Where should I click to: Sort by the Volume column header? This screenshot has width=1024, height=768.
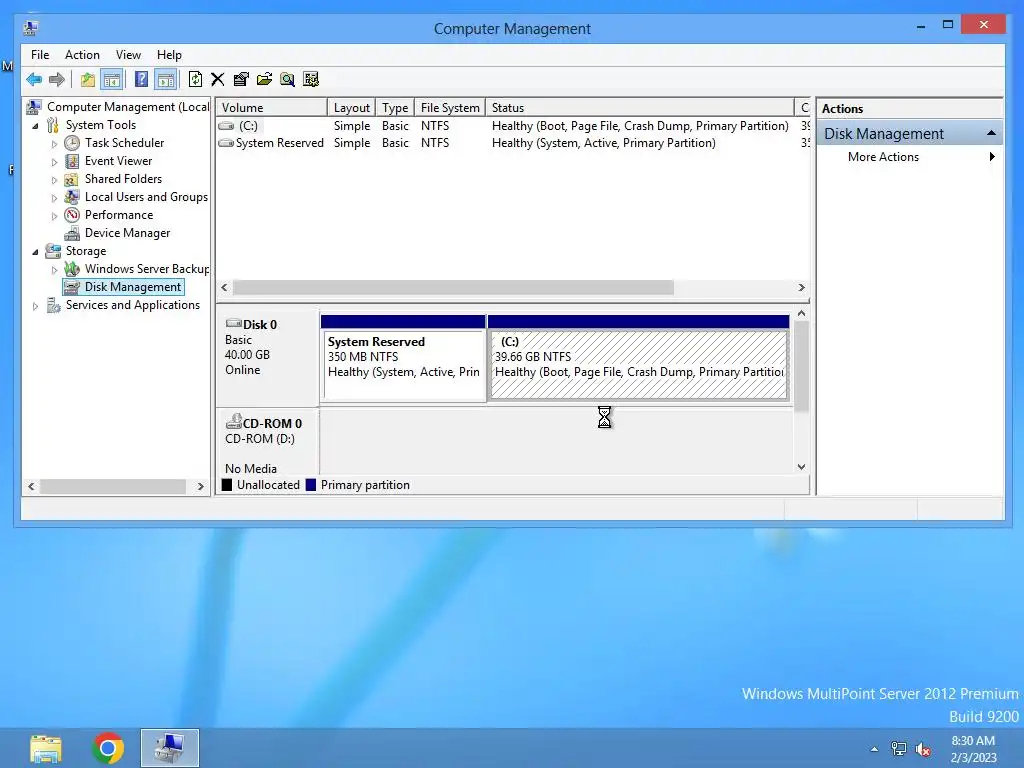272,108
